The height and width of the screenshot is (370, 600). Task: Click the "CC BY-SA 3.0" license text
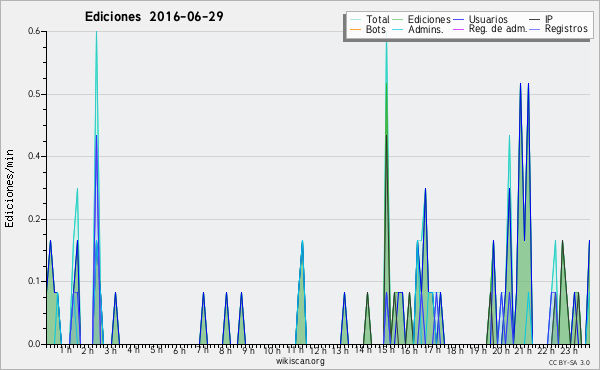click(x=569, y=363)
